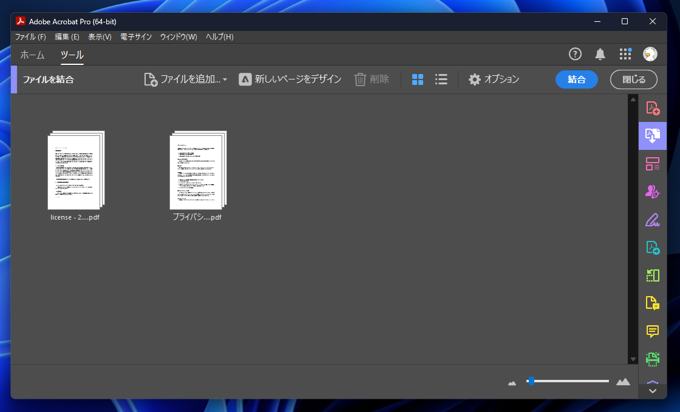Open the Fill & Sign pen tool
The width and height of the screenshot is (680, 412).
[653, 220]
